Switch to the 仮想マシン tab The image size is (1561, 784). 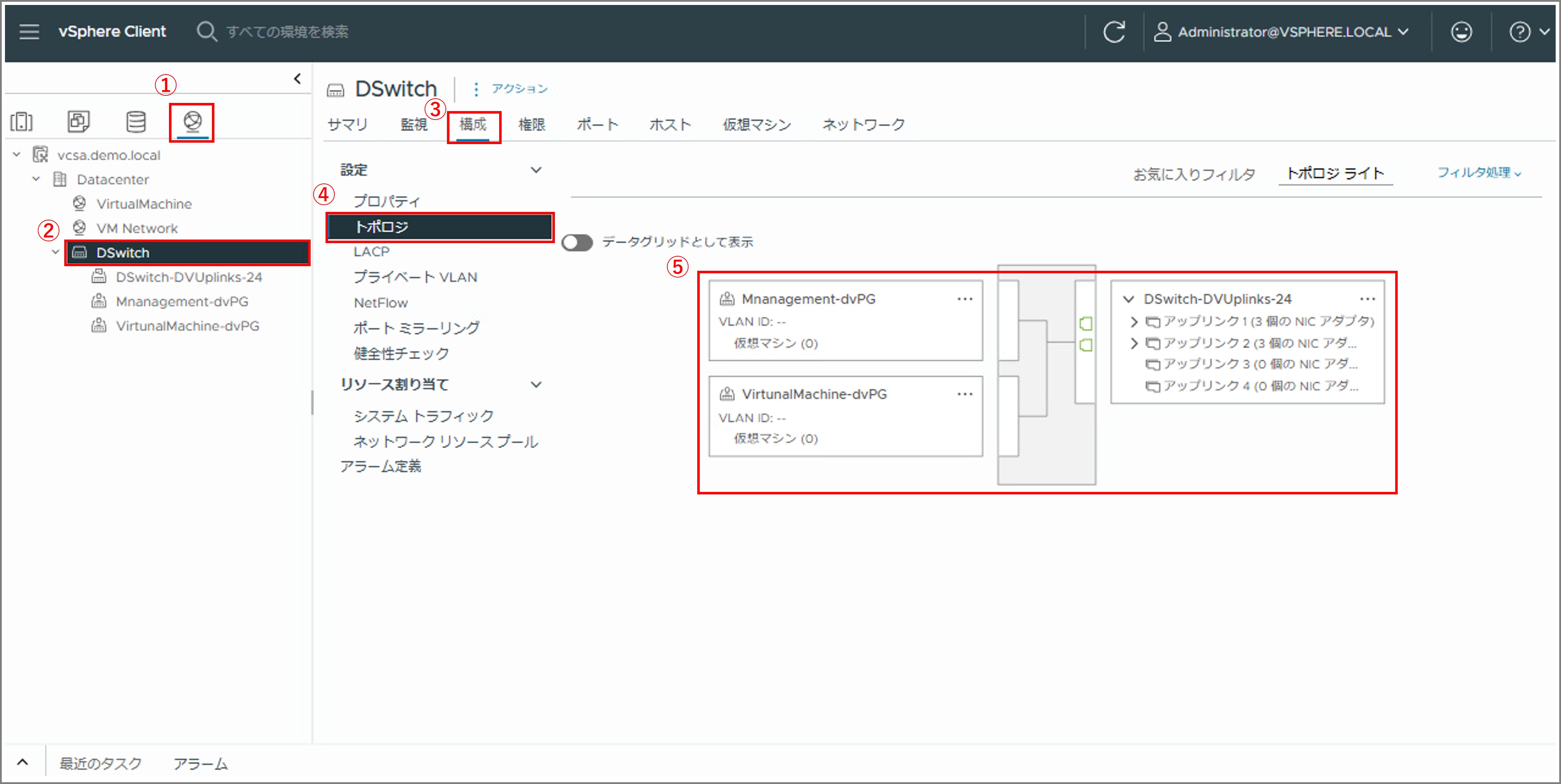[757, 124]
